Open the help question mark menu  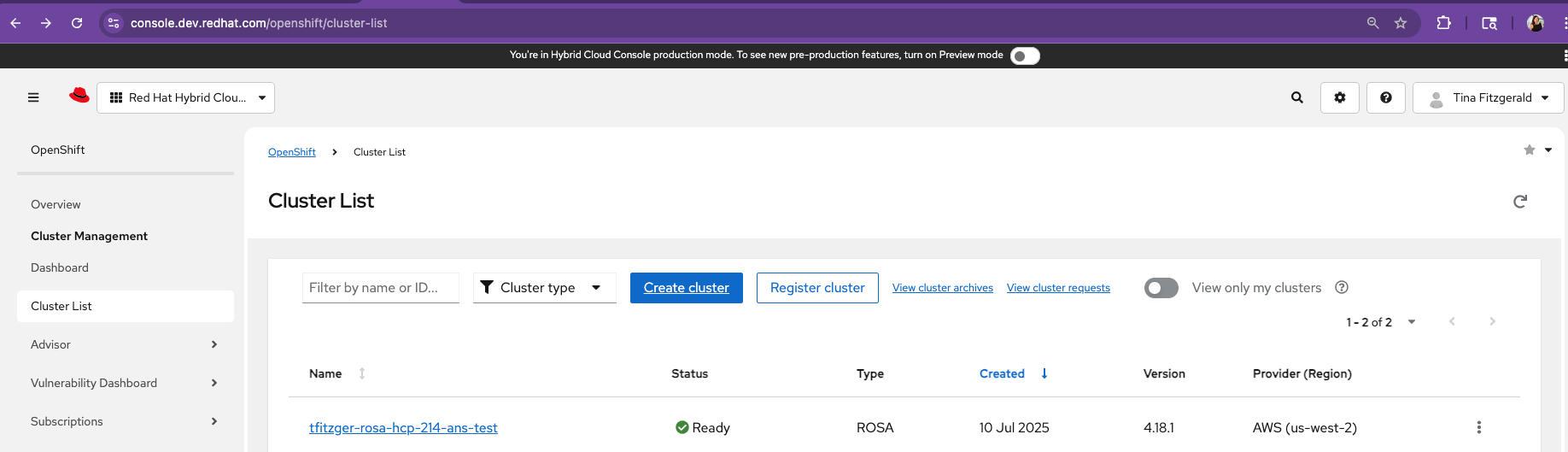click(x=1386, y=97)
